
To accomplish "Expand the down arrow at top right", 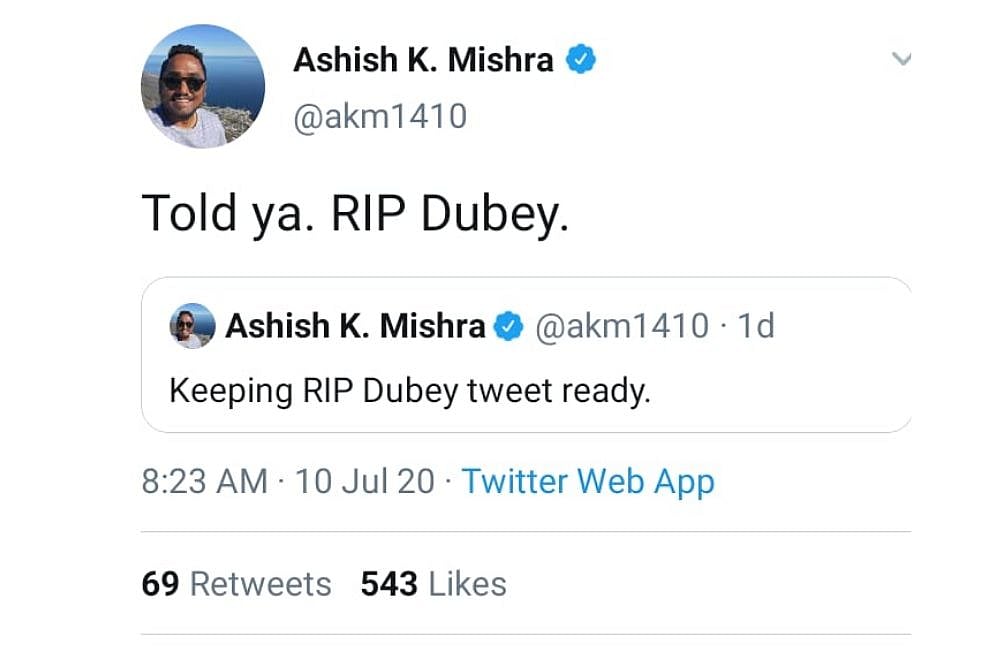I will [903, 59].
